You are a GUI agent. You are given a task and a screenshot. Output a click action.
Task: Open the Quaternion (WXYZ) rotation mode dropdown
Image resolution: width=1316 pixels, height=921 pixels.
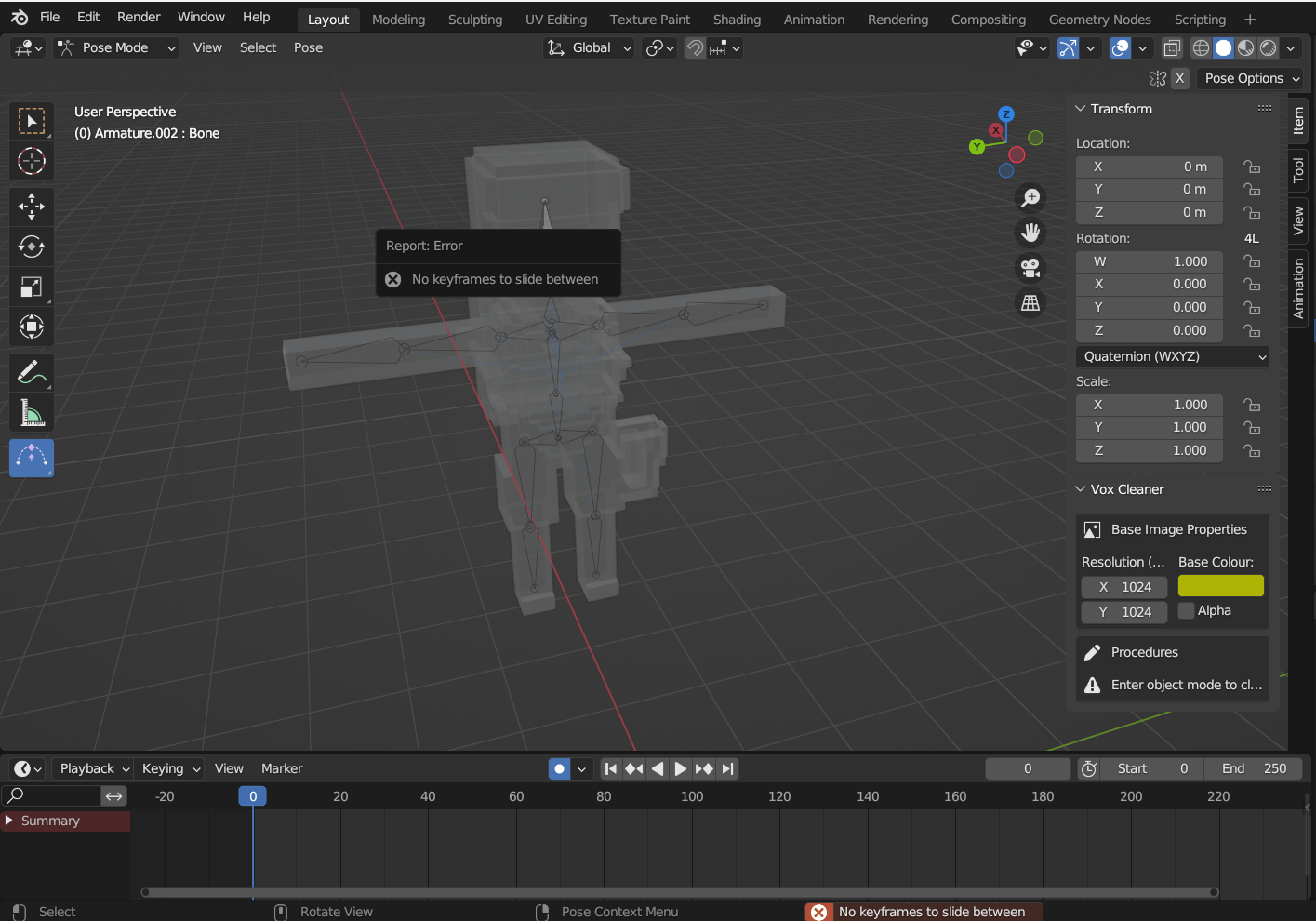pyautogui.click(x=1172, y=356)
